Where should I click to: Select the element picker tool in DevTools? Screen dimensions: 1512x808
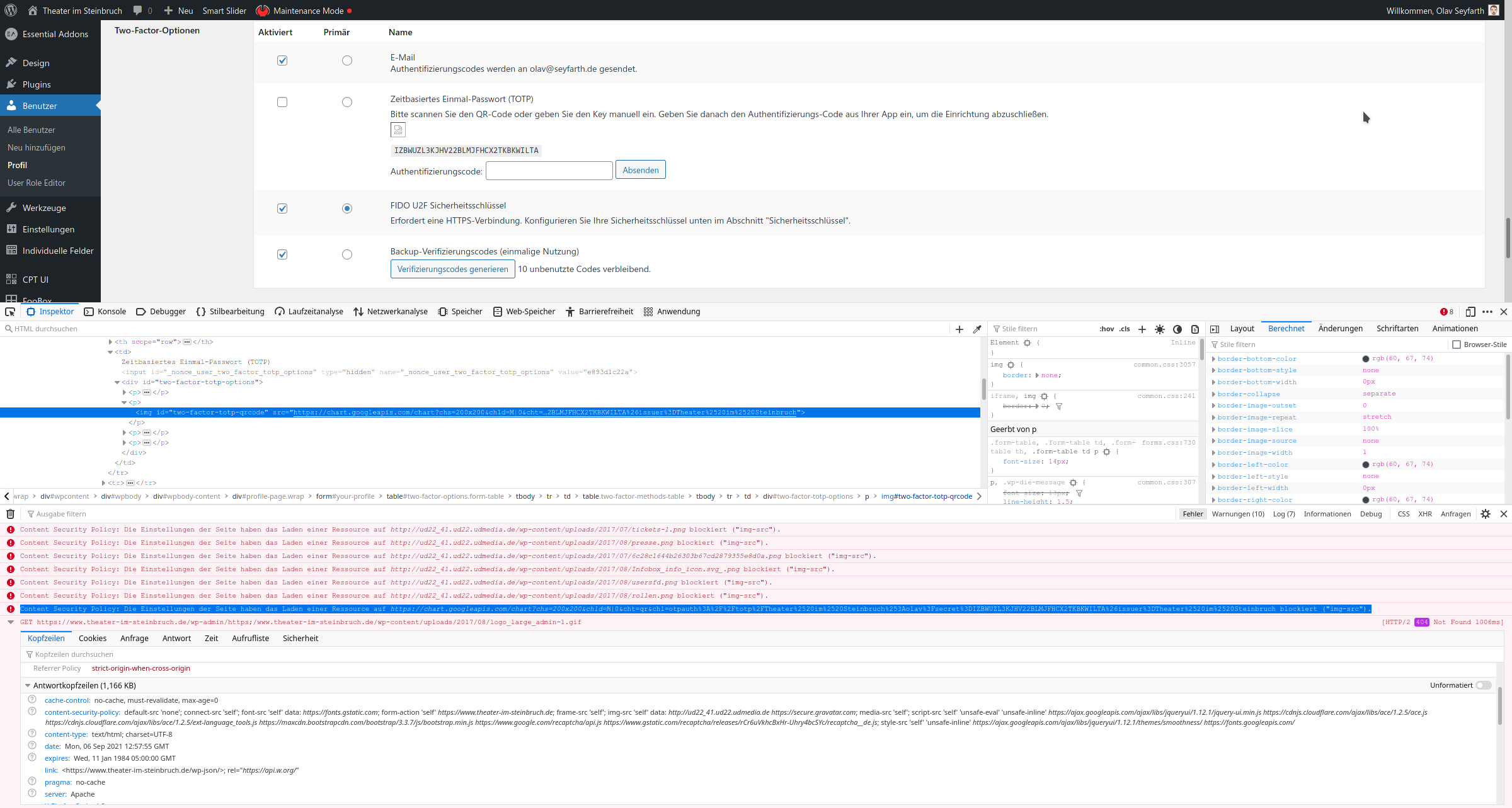[x=10, y=312]
